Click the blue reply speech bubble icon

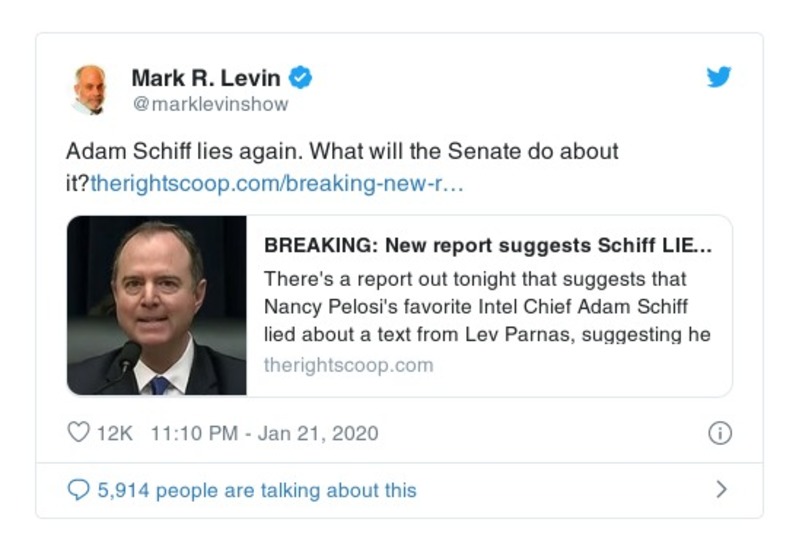[x=78, y=490]
